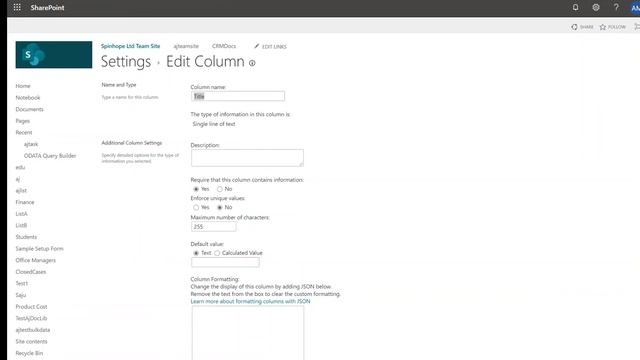The height and width of the screenshot is (360, 640).
Task: Open TestAjDocLib in left navigation
Action: pyautogui.click(x=31, y=318)
